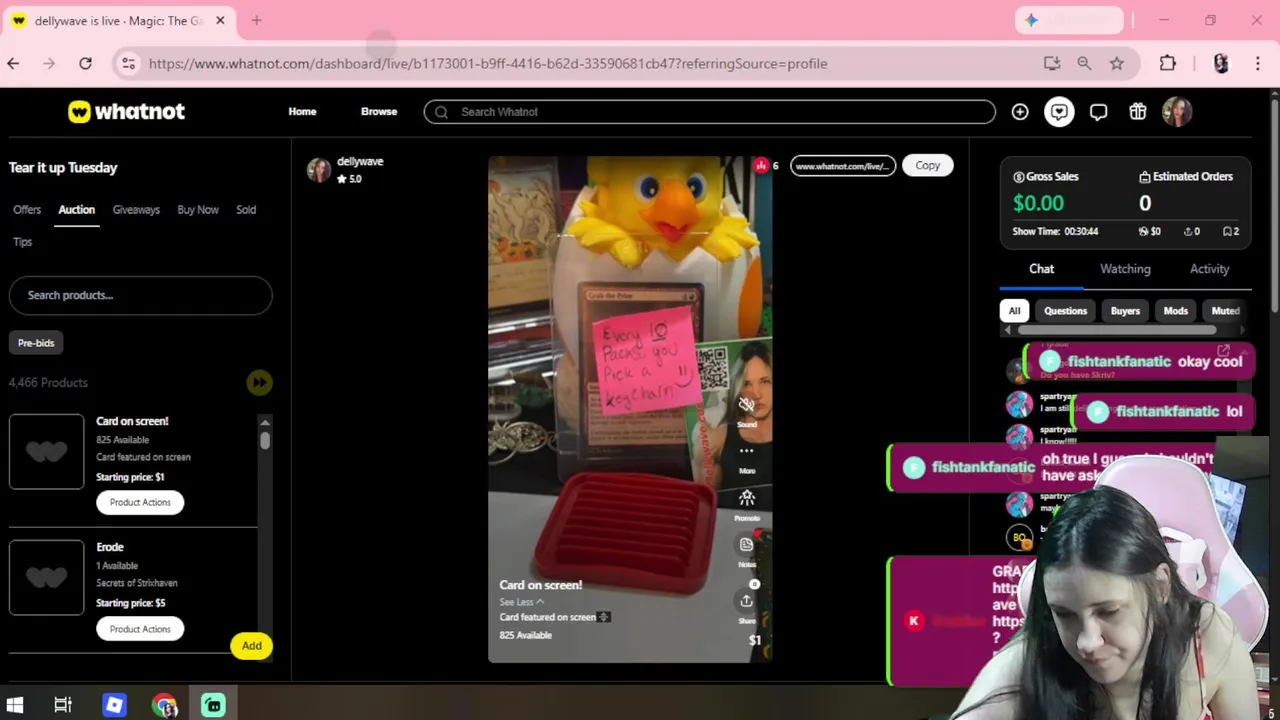
Task: Open the profile avatar in Whatnot header
Action: tap(1177, 112)
